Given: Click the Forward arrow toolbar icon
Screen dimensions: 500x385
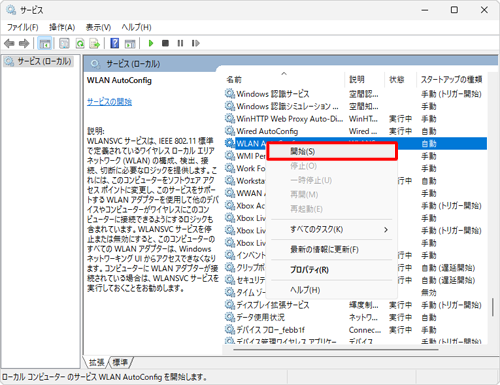Looking at the screenshot, I should (x=24, y=43).
